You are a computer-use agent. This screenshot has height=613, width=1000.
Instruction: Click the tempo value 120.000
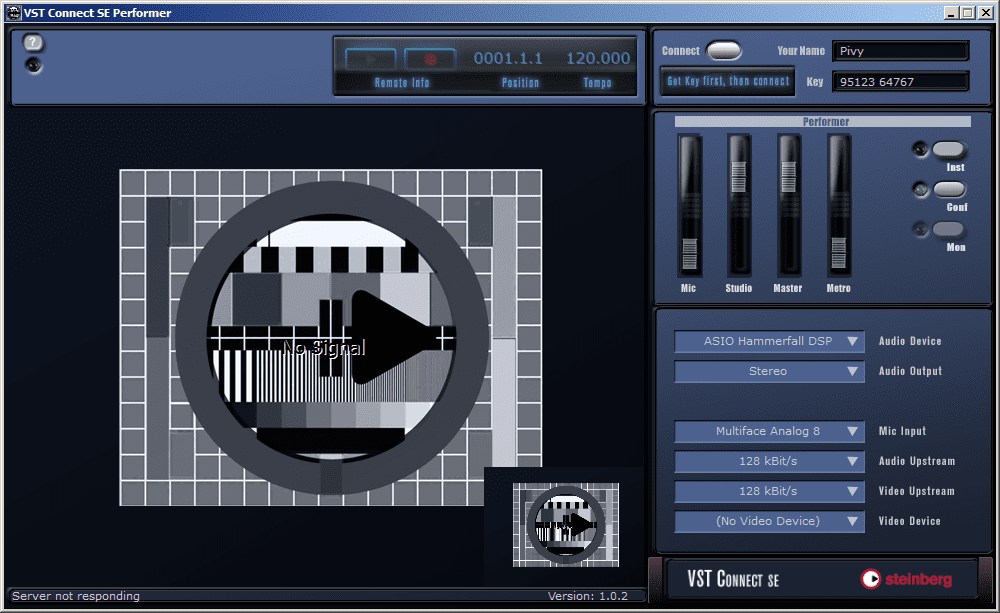click(598, 59)
